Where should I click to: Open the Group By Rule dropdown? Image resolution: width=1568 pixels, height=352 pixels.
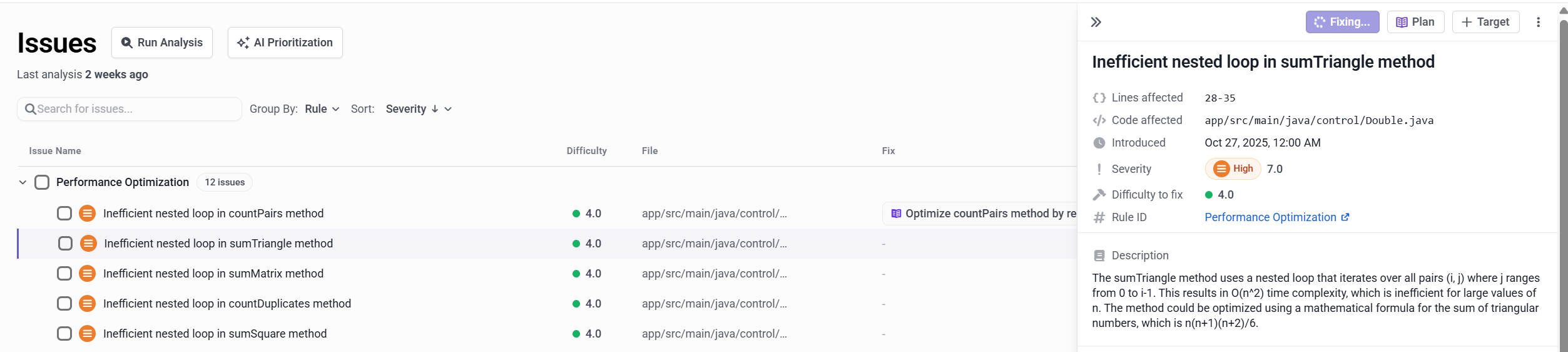322,109
